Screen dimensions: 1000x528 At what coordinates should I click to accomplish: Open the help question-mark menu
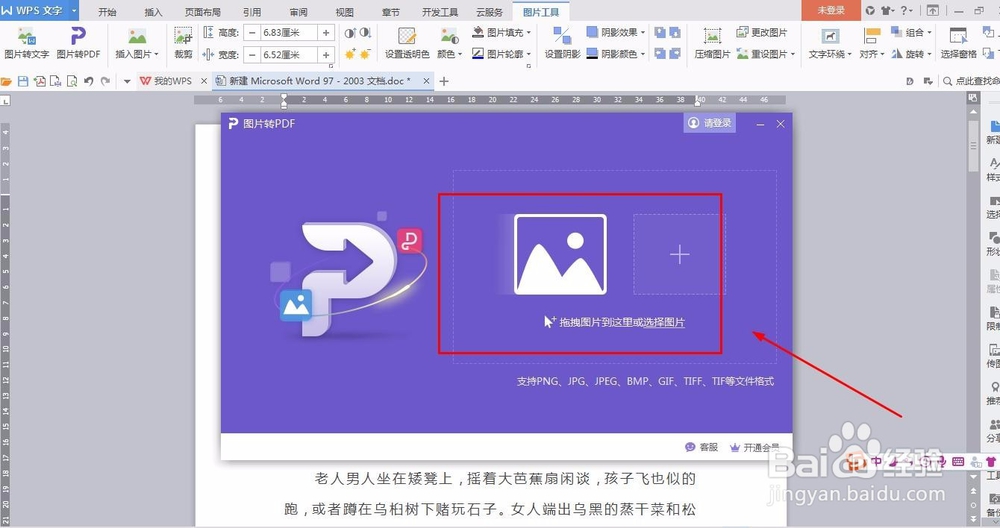point(906,10)
